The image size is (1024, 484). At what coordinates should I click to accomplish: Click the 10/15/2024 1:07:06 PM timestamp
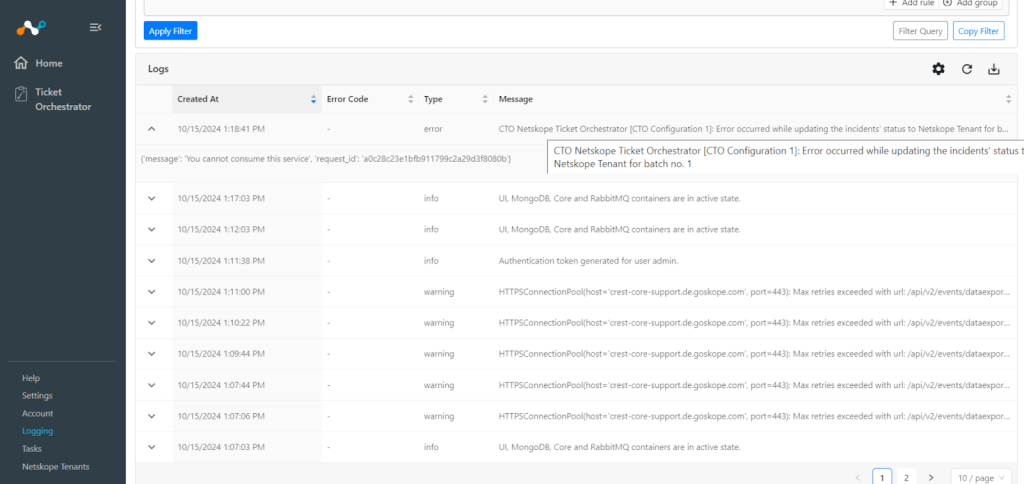pos(221,416)
